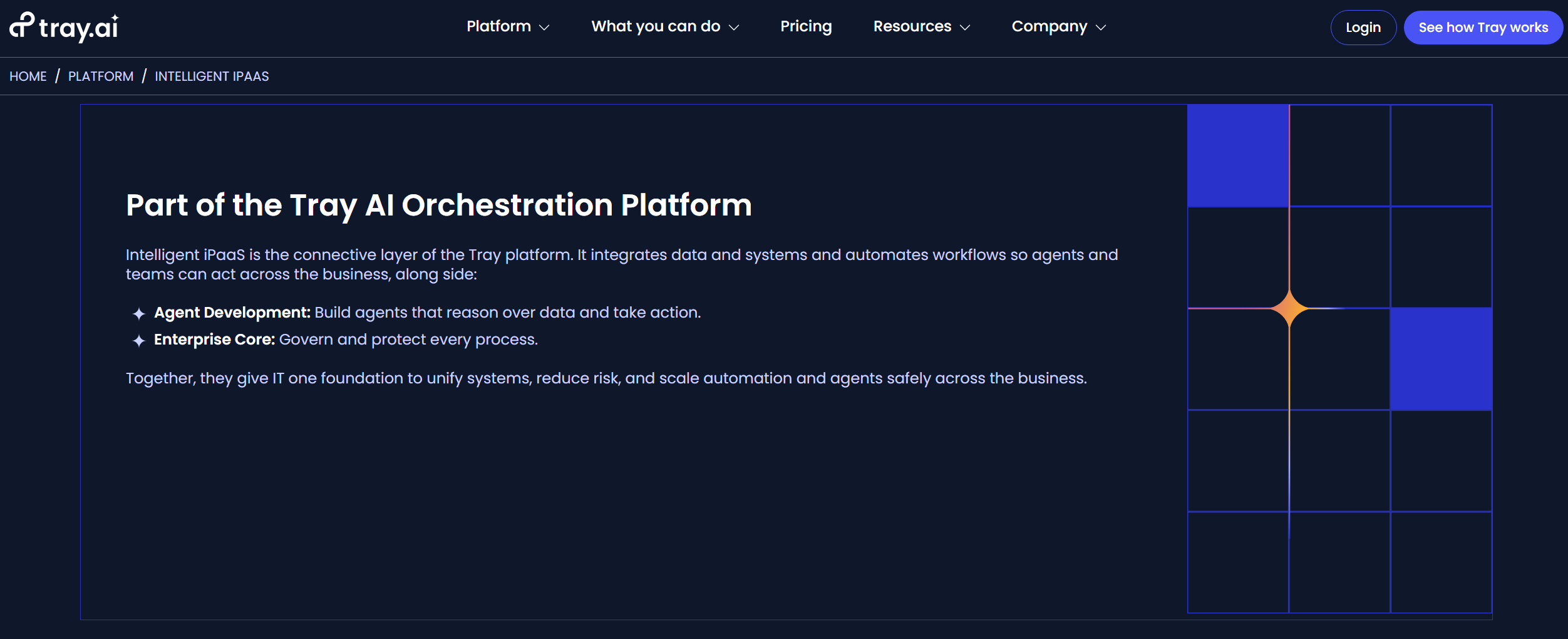Click the Agent Development: bold label
This screenshot has height=639, width=1568.
[x=232, y=313]
